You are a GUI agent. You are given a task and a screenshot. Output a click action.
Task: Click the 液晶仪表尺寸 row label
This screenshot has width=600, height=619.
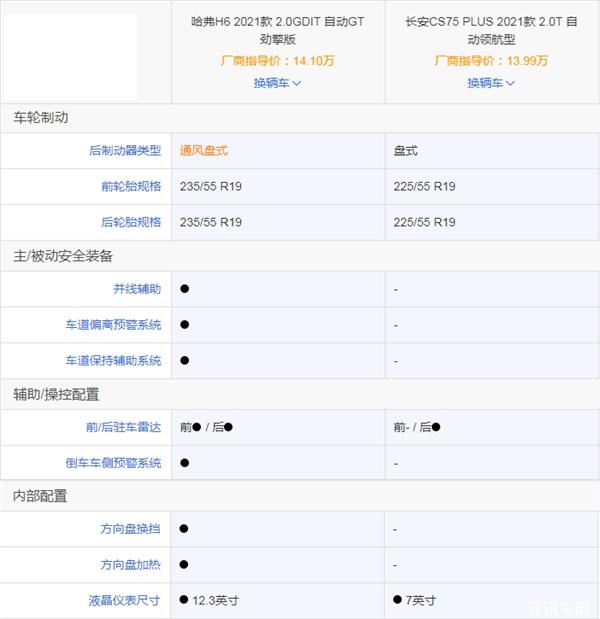pos(125,601)
